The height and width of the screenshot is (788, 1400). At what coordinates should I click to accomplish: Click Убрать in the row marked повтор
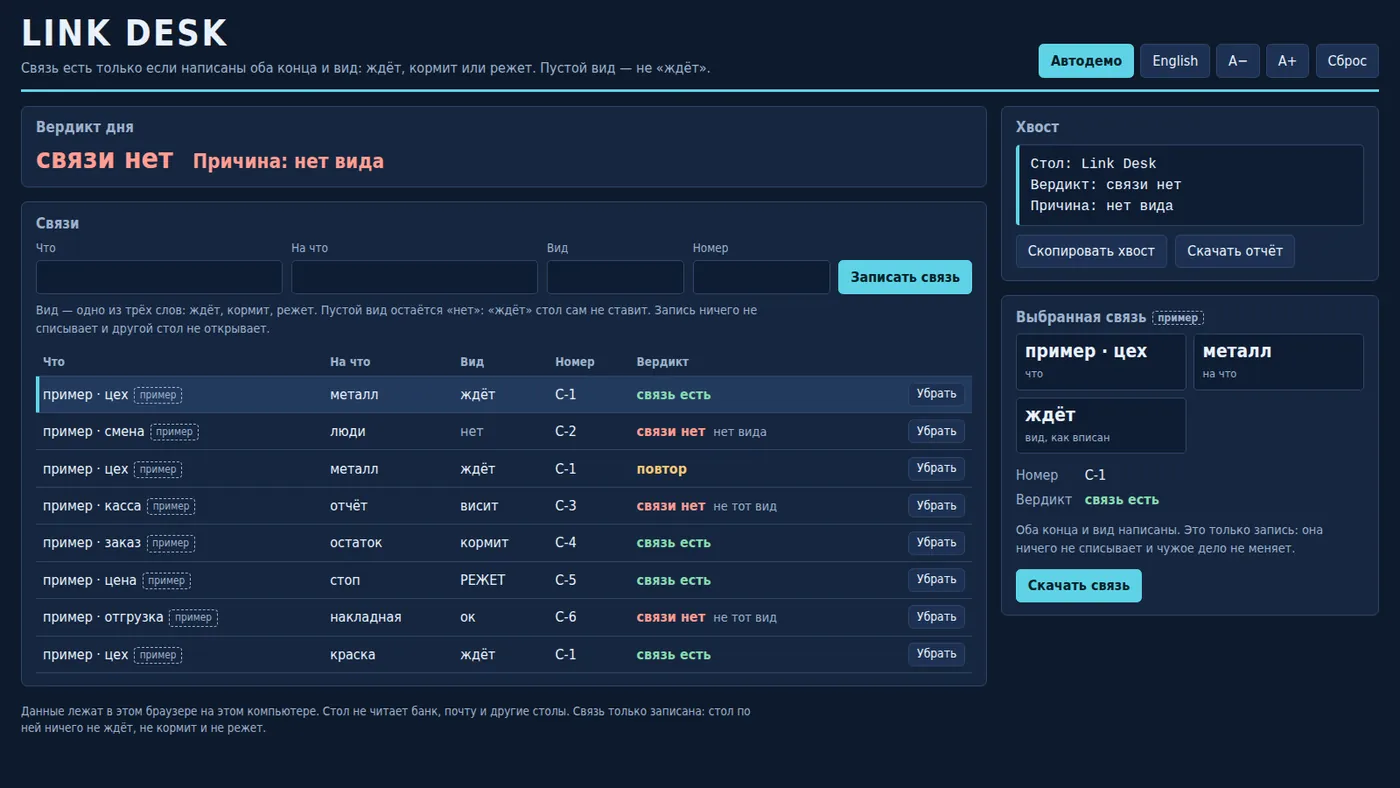937,468
